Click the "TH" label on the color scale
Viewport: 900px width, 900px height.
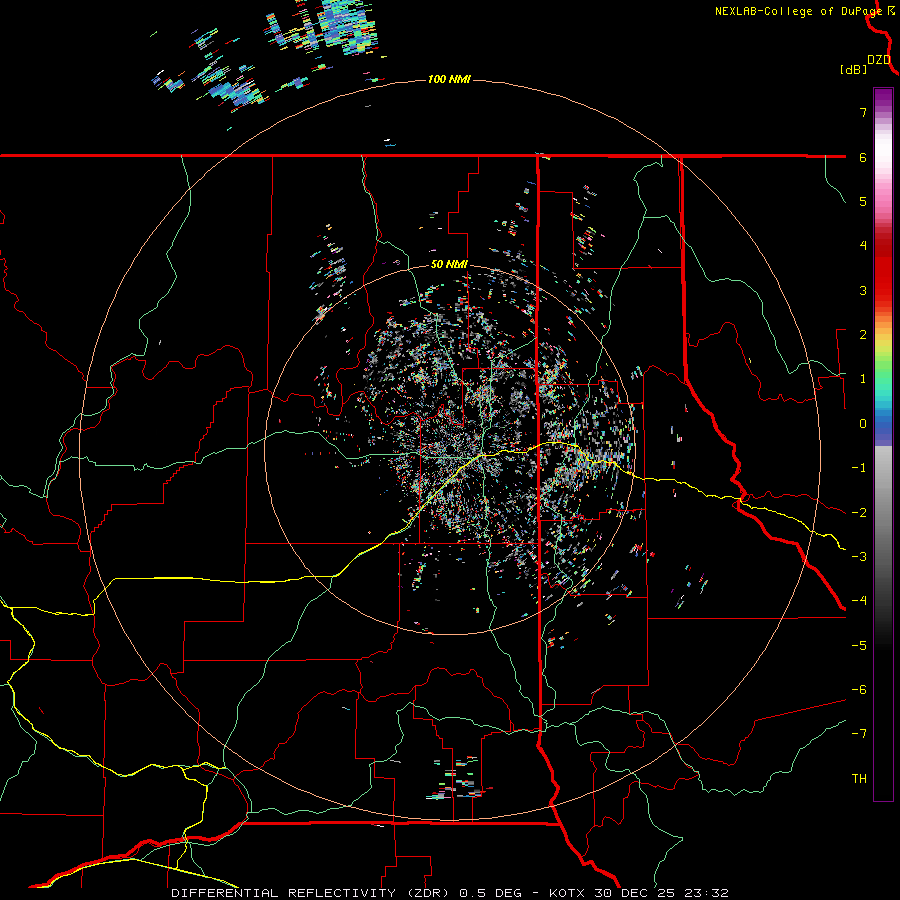tap(859, 779)
